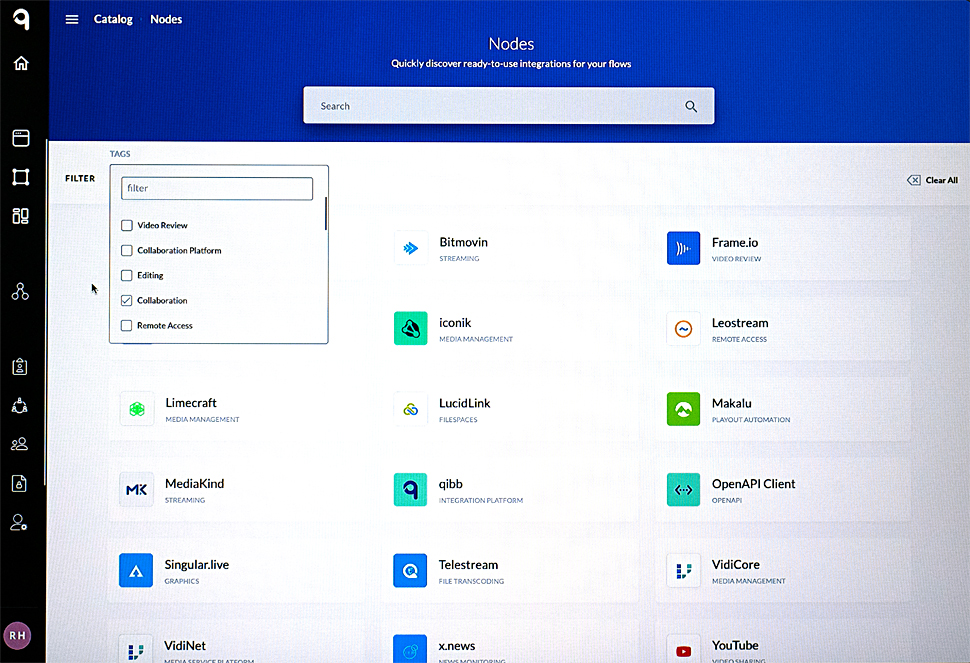The width and height of the screenshot is (970, 663).
Task: Open the VidiCore node by its name
Action: point(736,565)
